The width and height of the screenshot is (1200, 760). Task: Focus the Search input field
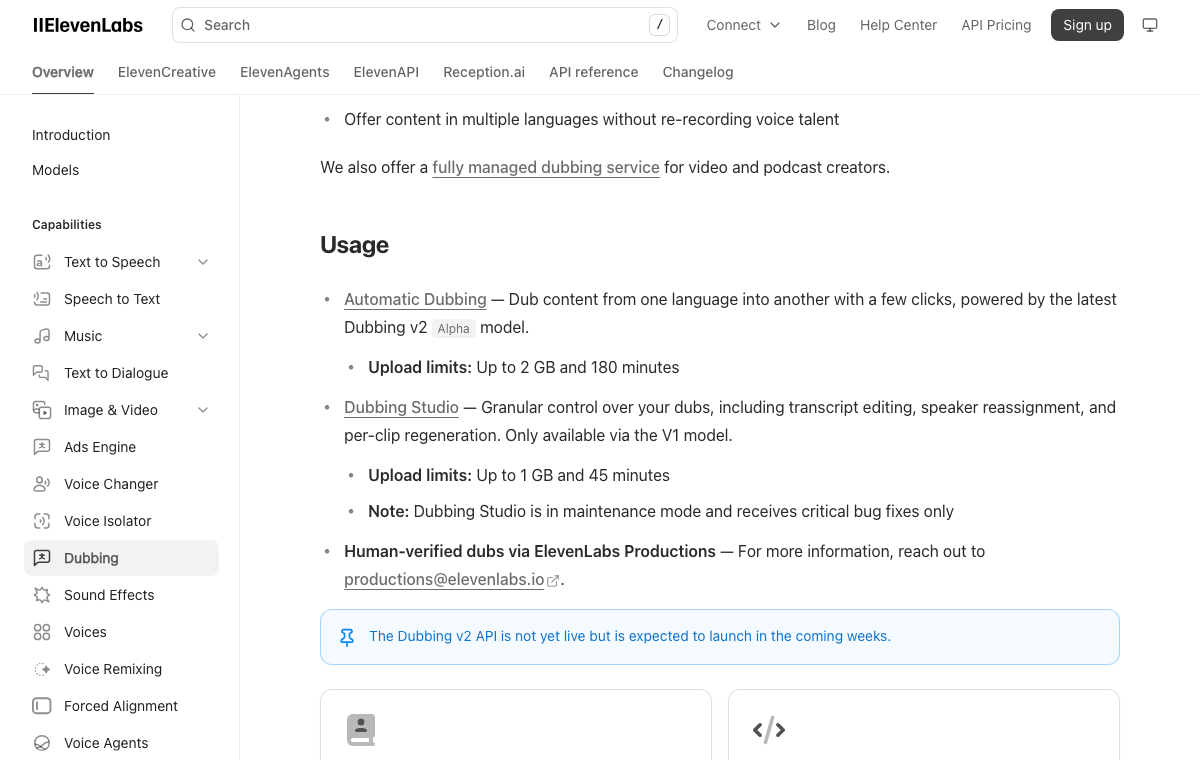pos(425,25)
